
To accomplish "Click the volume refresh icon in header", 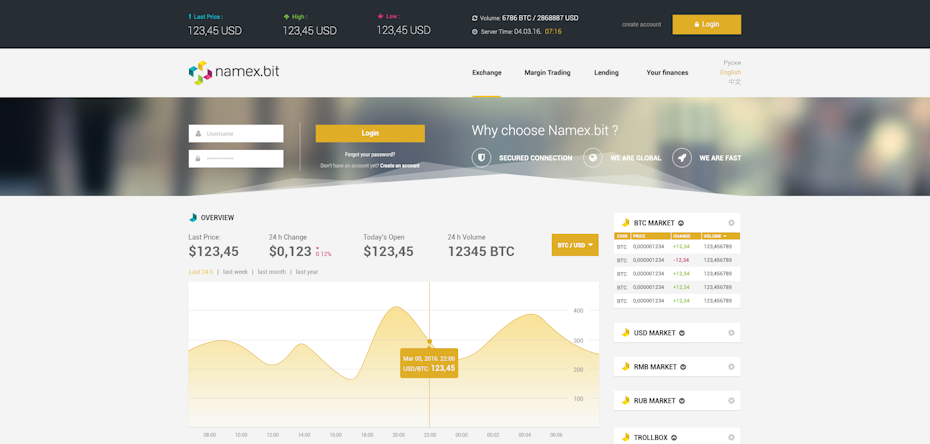I will (x=475, y=18).
